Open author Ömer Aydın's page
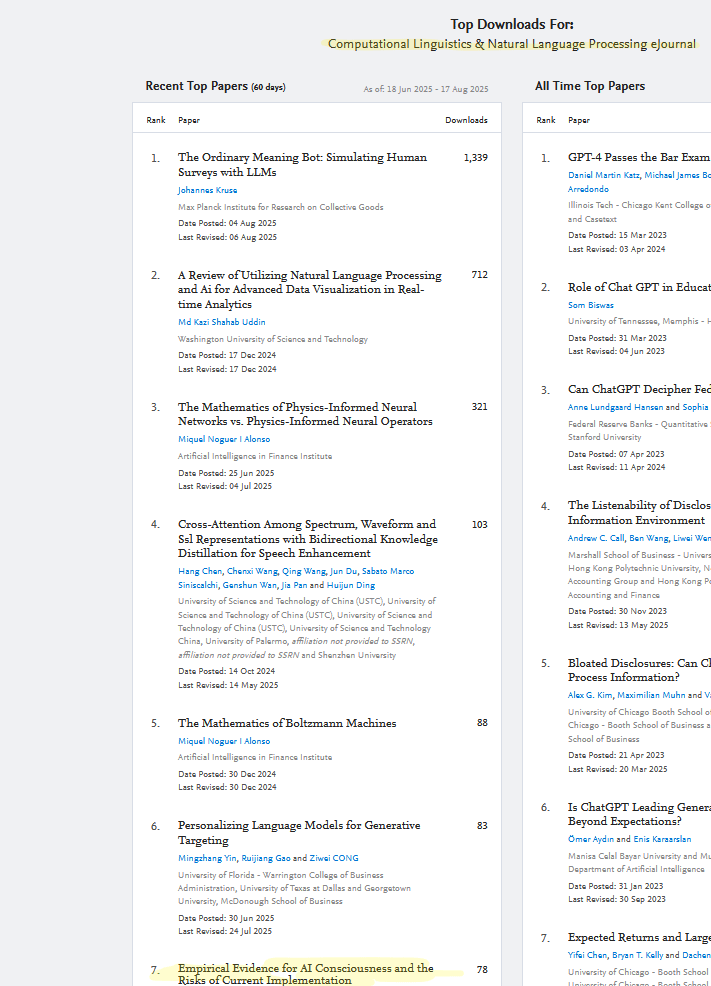This screenshot has width=711, height=986. pos(591,839)
